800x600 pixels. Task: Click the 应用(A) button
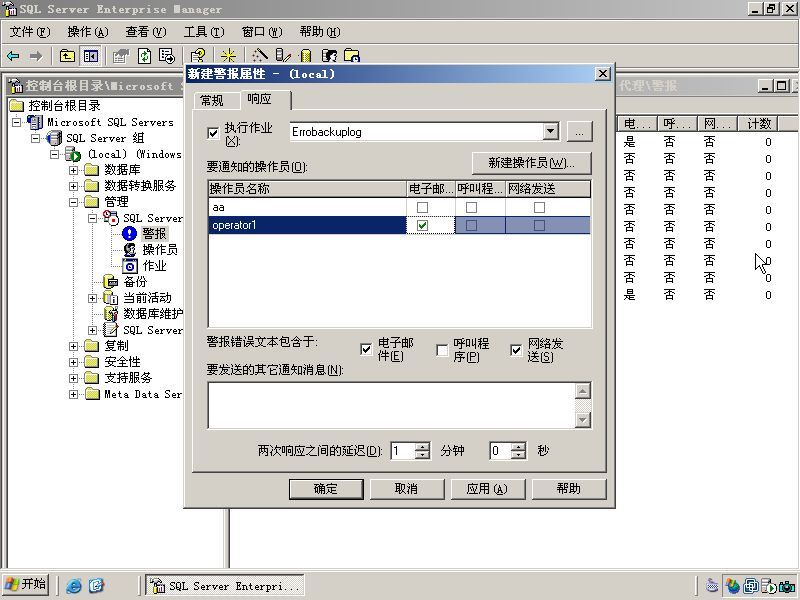487,489
